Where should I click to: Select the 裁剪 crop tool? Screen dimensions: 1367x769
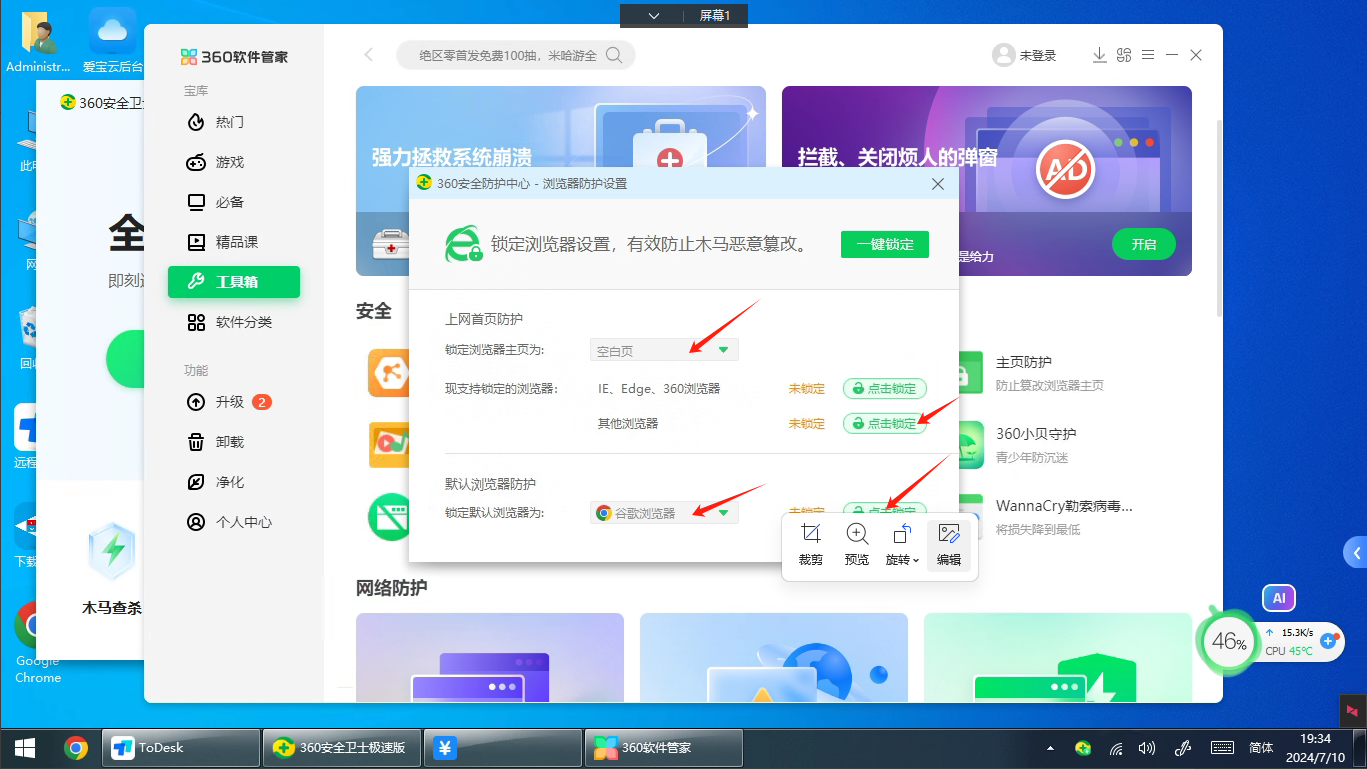811,544
